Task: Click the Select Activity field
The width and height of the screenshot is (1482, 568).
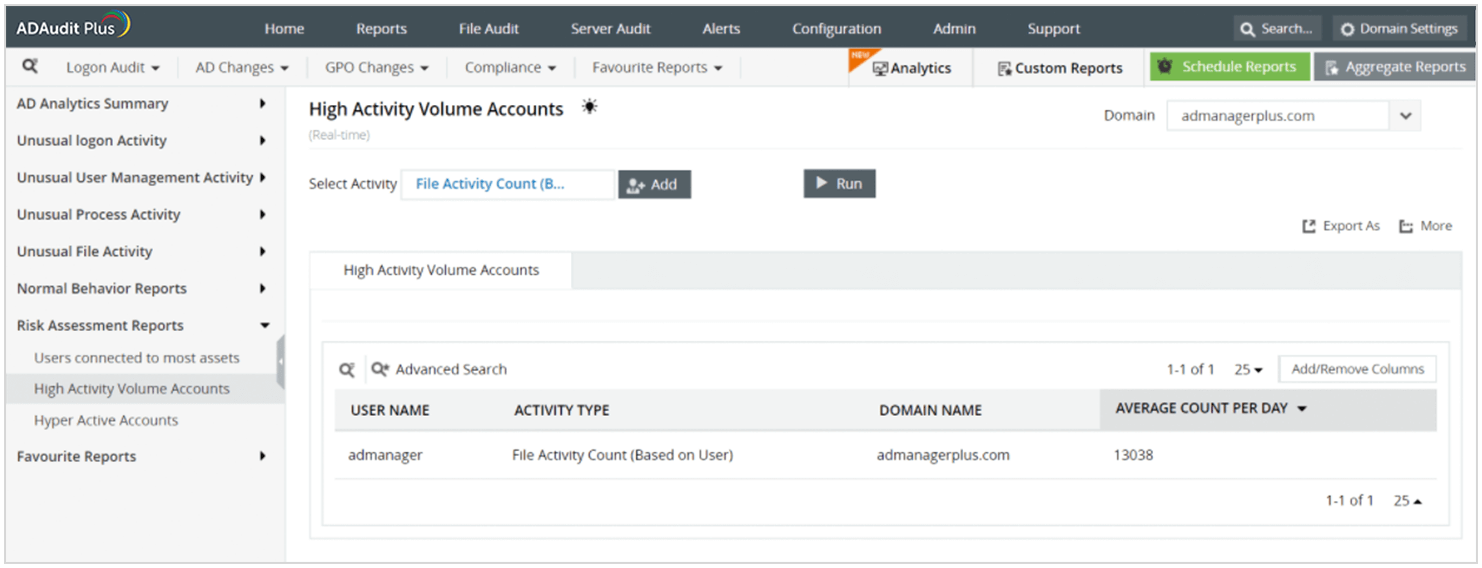Action: [507, 184]
